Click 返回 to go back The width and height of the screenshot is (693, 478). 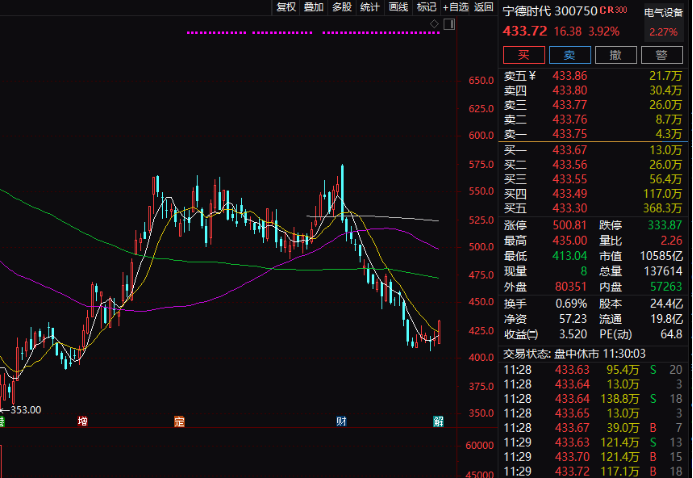484,7
